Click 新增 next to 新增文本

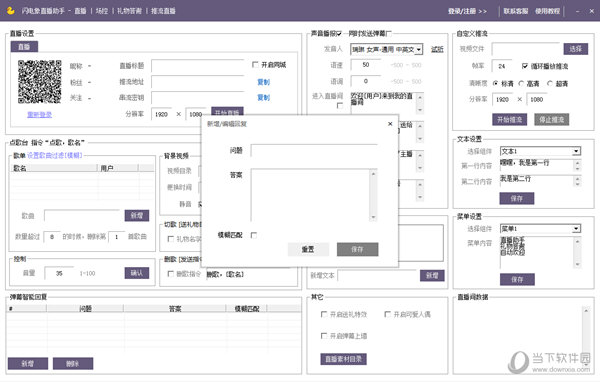(x=432, y=275)
